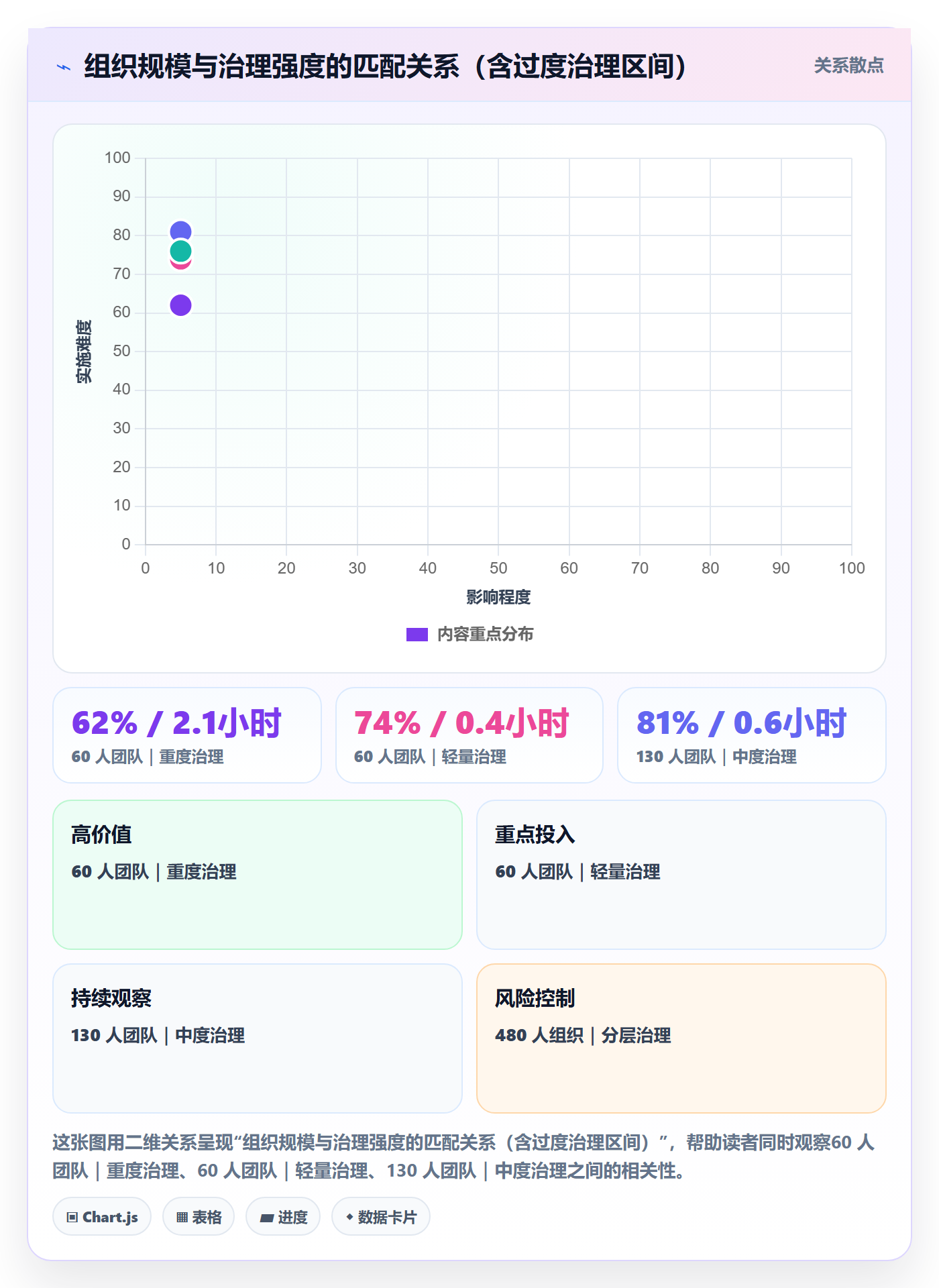The height and width of the screenshot is (1288, 939).
Task: Click 480 人组织｜分层治理 text
Action: 583,1035
